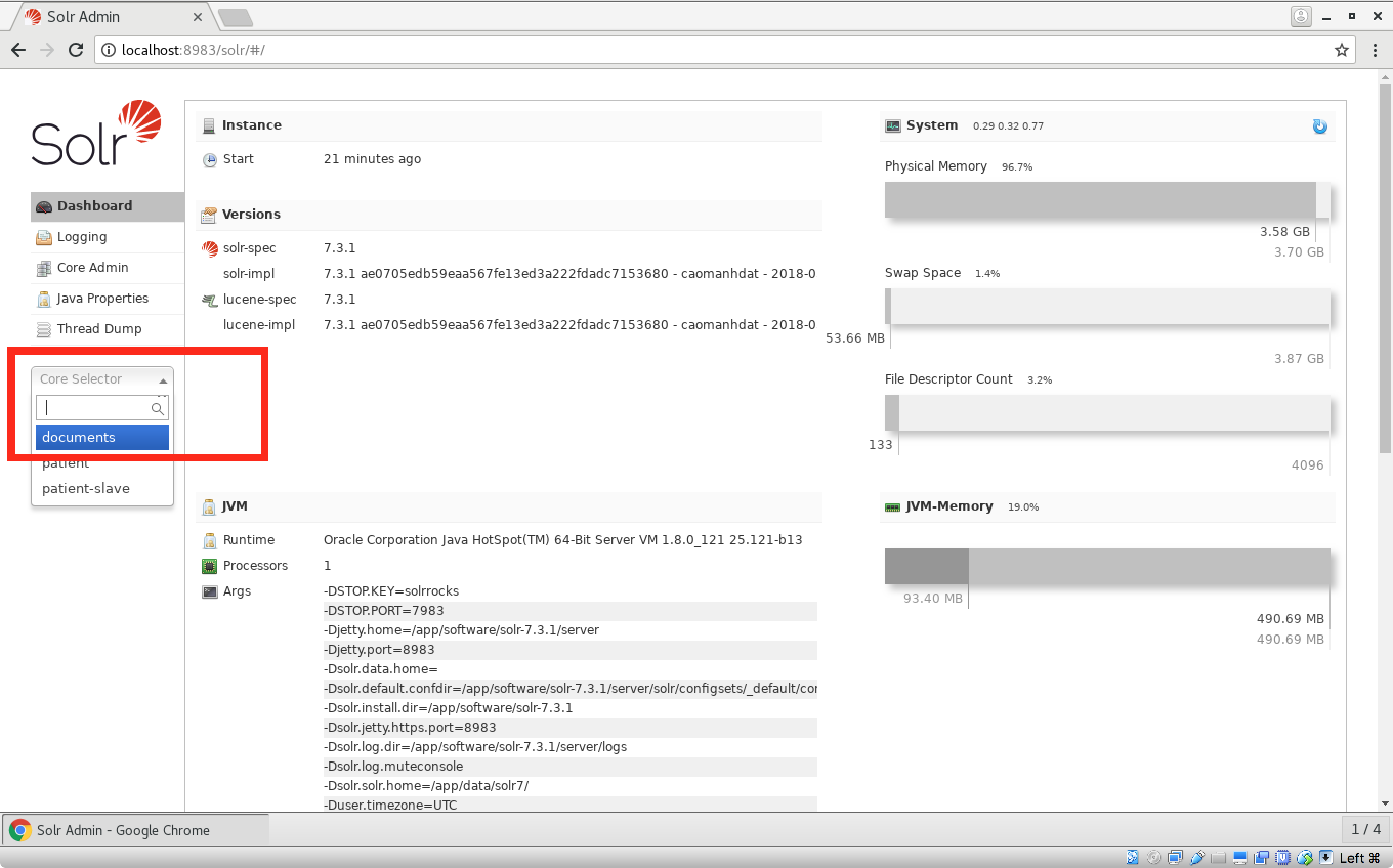Click the 1 / 4 workspace switcher

tap(1366, 830)
